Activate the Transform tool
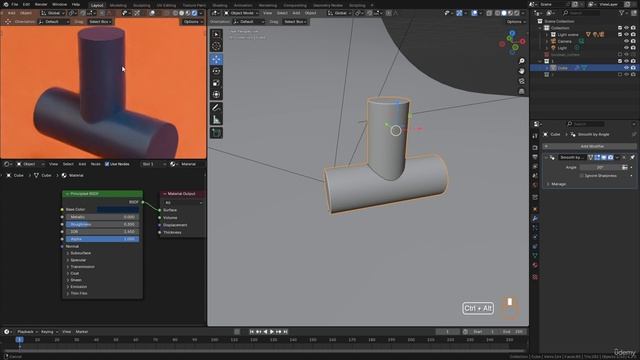 216,95
